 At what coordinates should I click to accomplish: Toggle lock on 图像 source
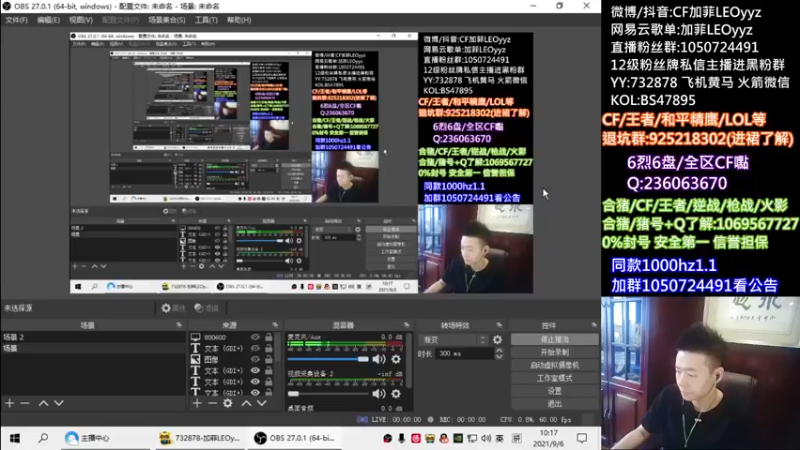(x=268, y=359)
